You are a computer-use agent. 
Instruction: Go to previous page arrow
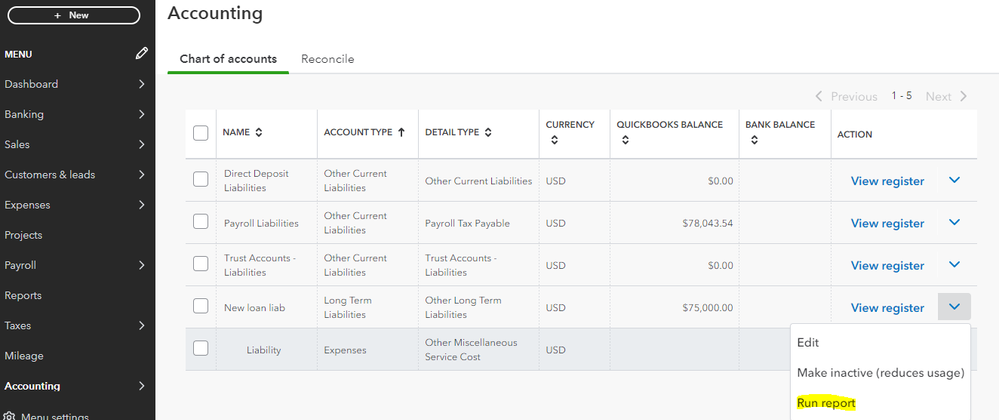tap(819, 97)
